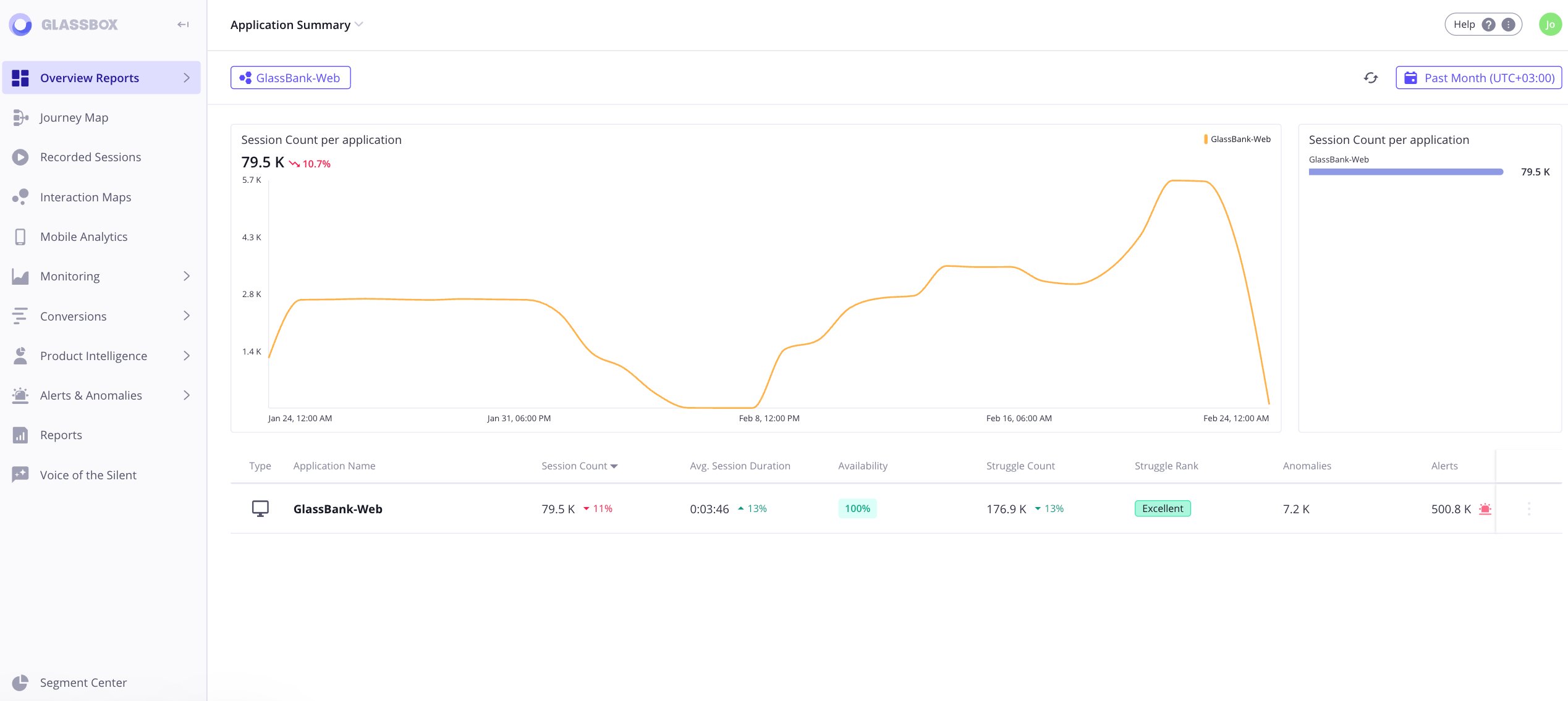The image size is (1568, 701).
Task: Expand the Monitoring submenu
Action: (x=186, y=276)
